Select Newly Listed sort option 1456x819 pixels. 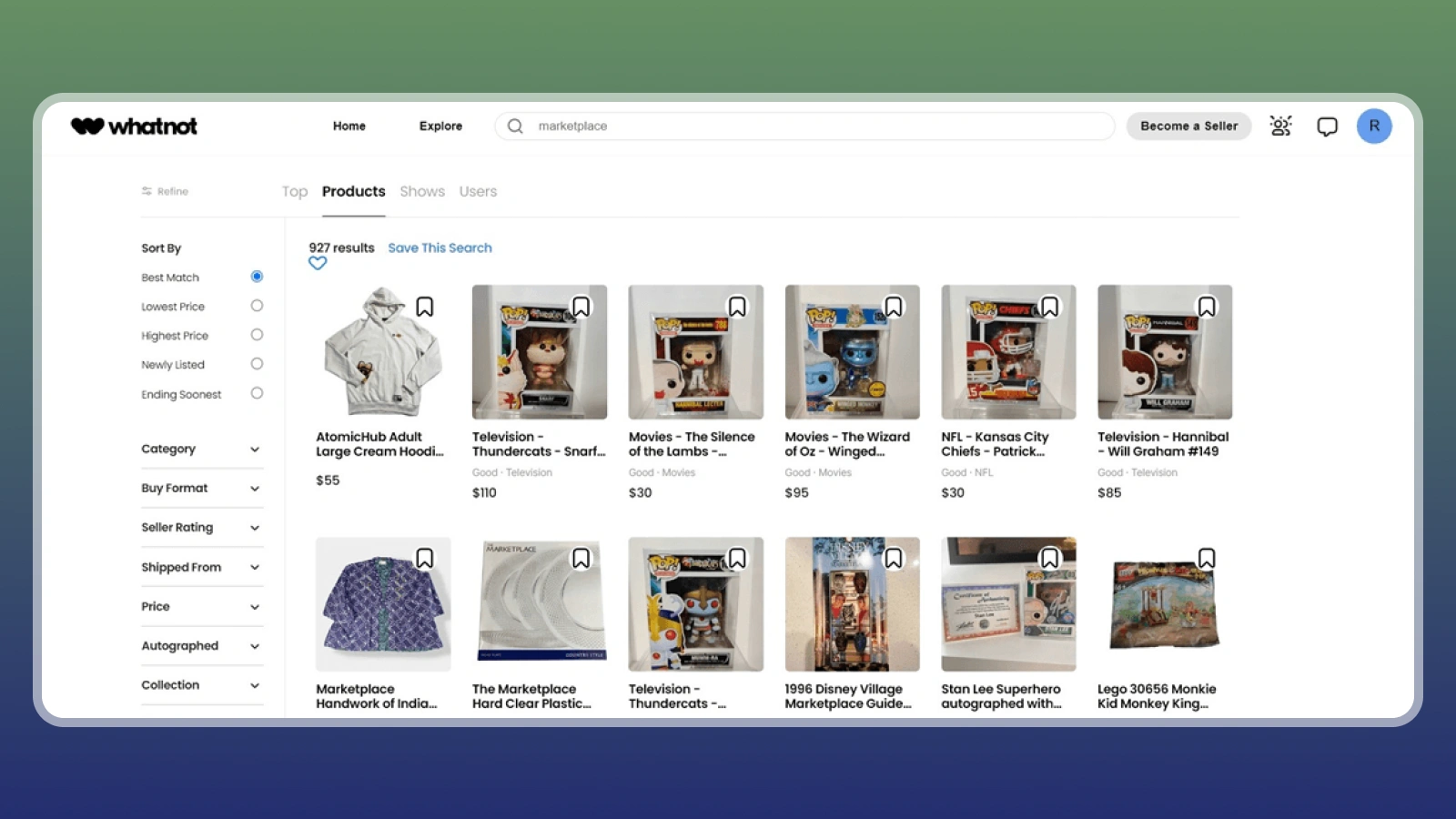click(x=257, y=364)
